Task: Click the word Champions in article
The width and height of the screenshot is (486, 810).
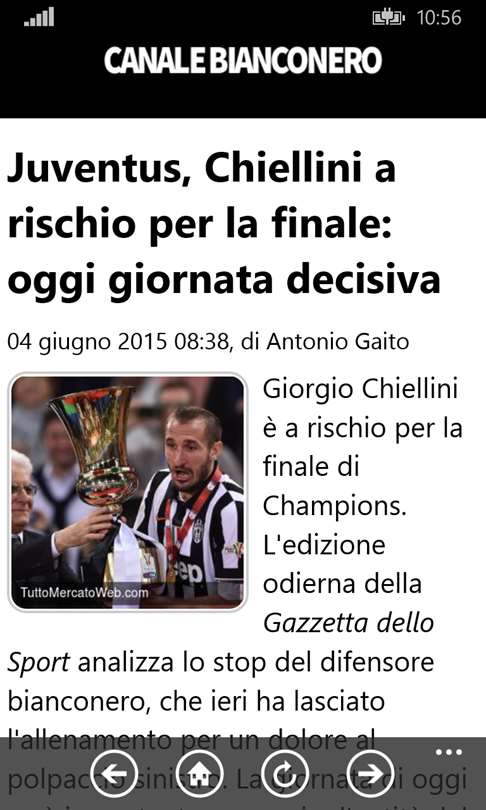Action: (335, 507)
